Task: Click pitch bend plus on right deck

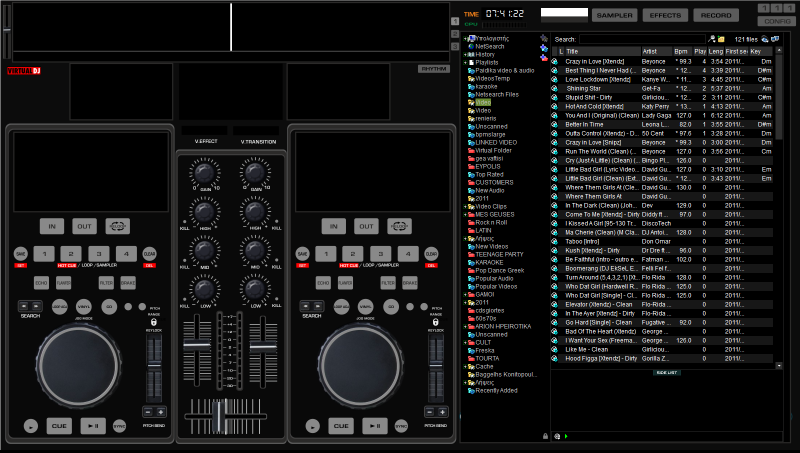Action: click(442, 412)
